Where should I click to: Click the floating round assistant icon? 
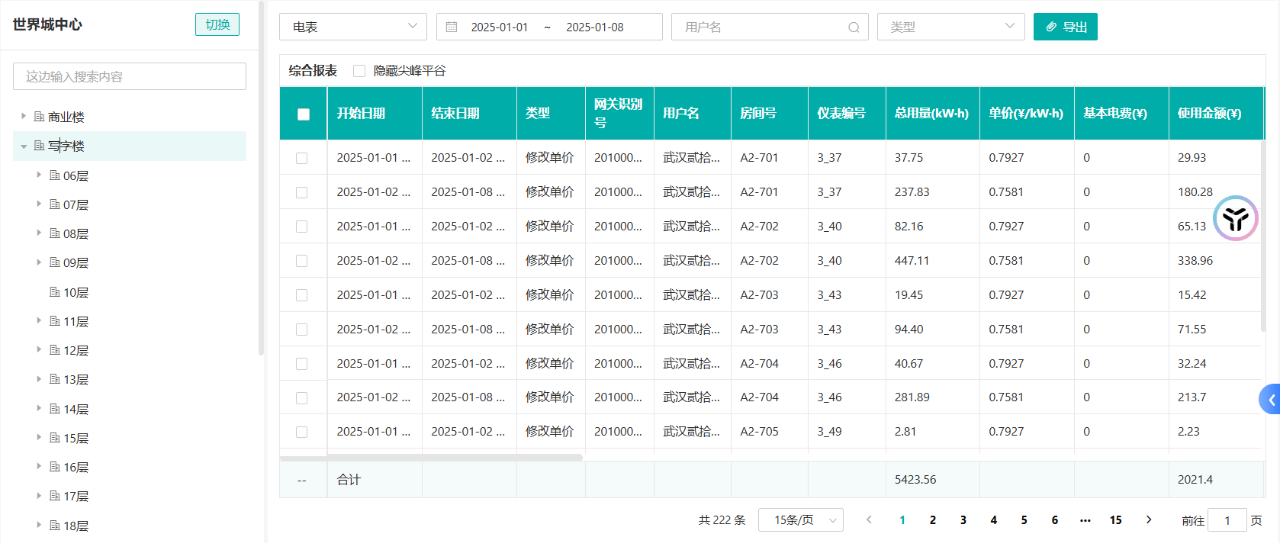coord(1236,218)
